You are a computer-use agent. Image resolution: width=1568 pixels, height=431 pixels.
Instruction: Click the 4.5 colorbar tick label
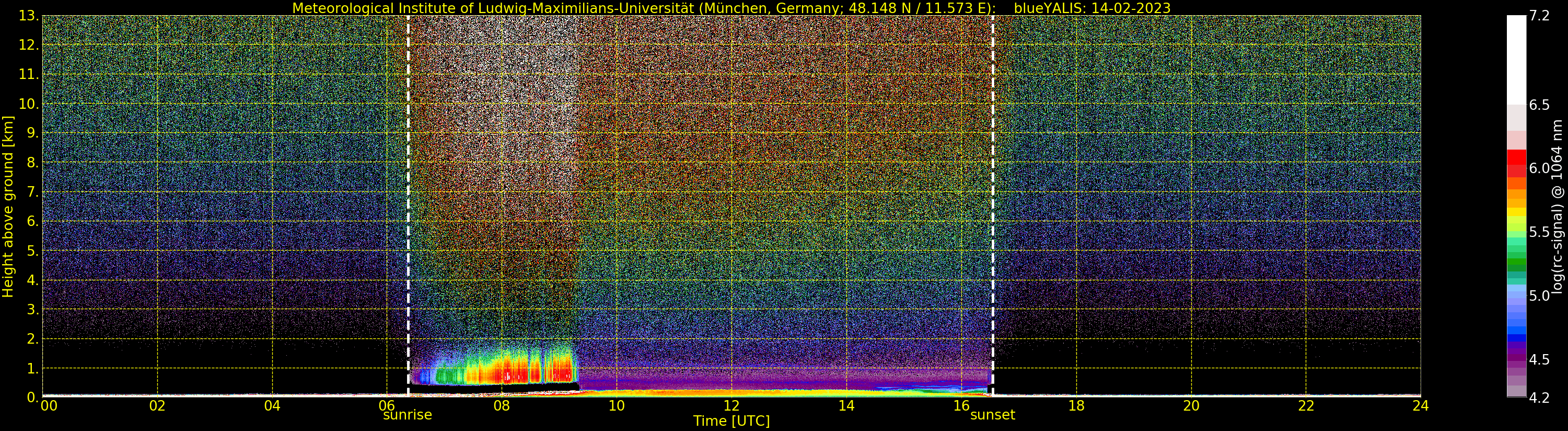(1539, 360)
